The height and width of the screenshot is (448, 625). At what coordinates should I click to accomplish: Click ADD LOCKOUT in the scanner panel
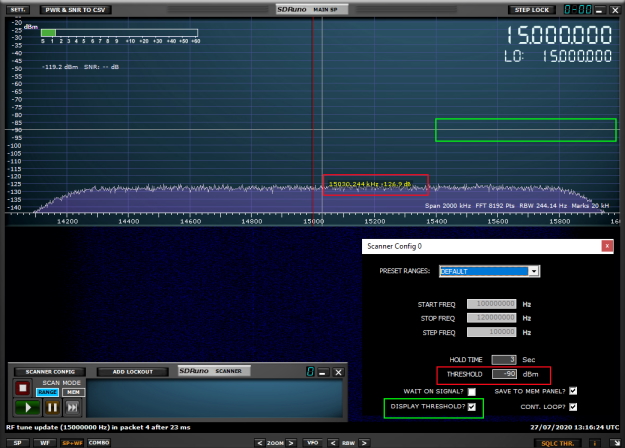[x=133, y=372]
